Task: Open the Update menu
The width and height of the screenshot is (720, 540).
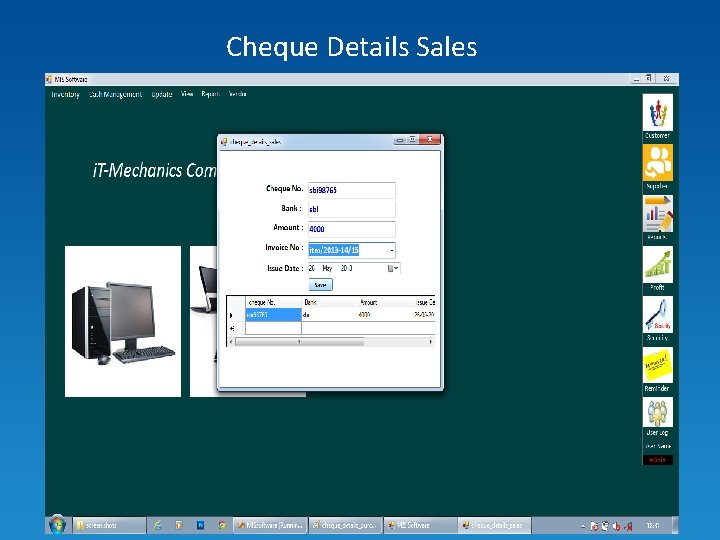Action: (162, 94)
